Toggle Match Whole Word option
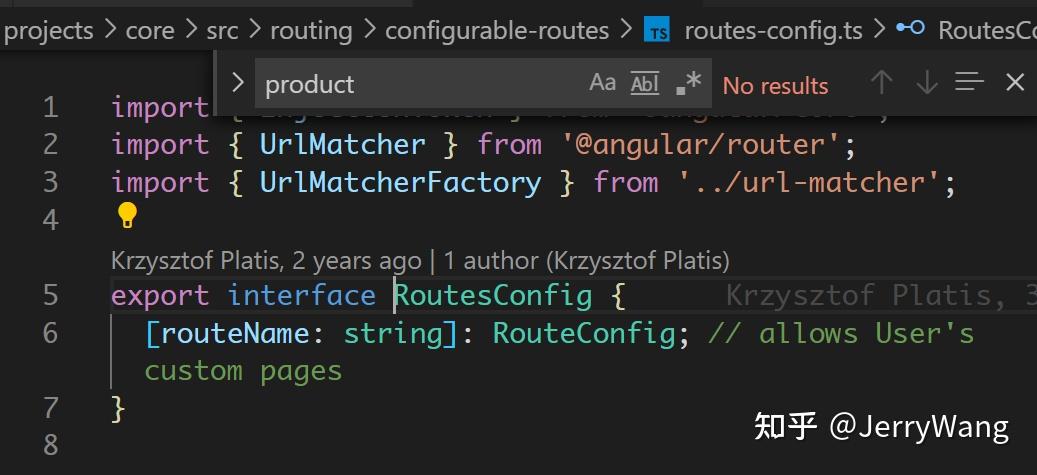 (x=645, y=83)
